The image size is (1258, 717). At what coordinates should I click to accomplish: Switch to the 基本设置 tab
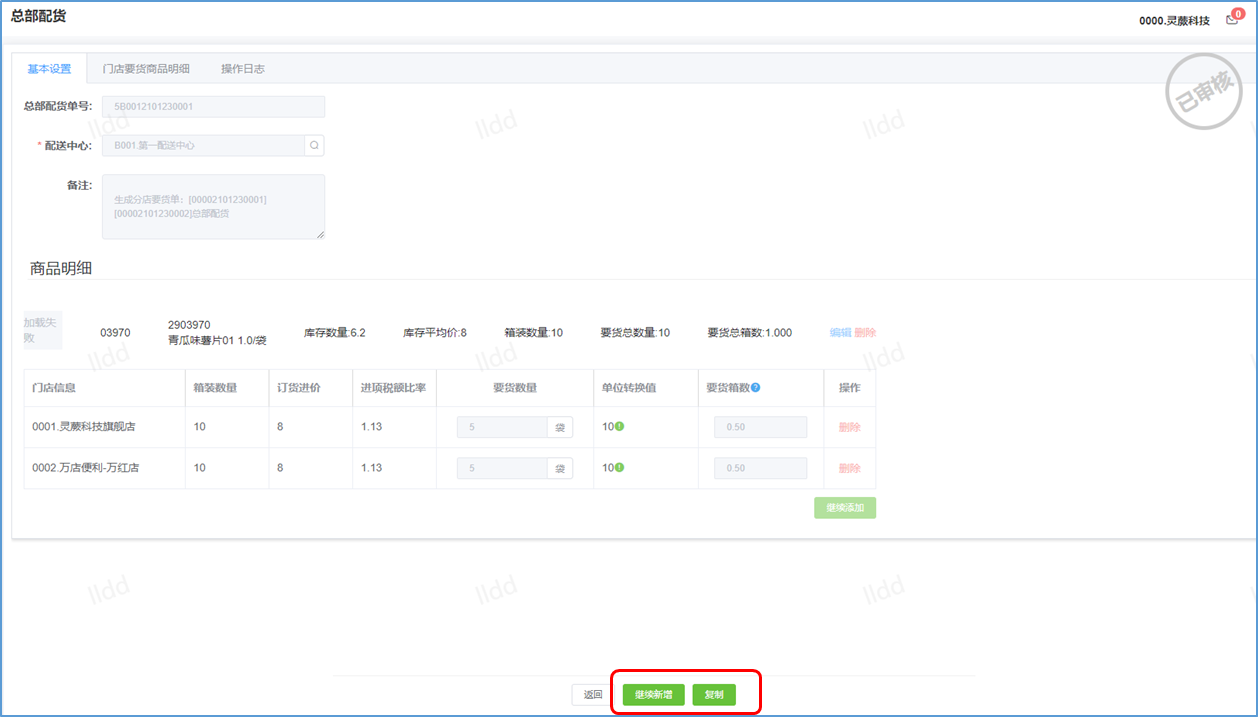[x=49, y=69]
